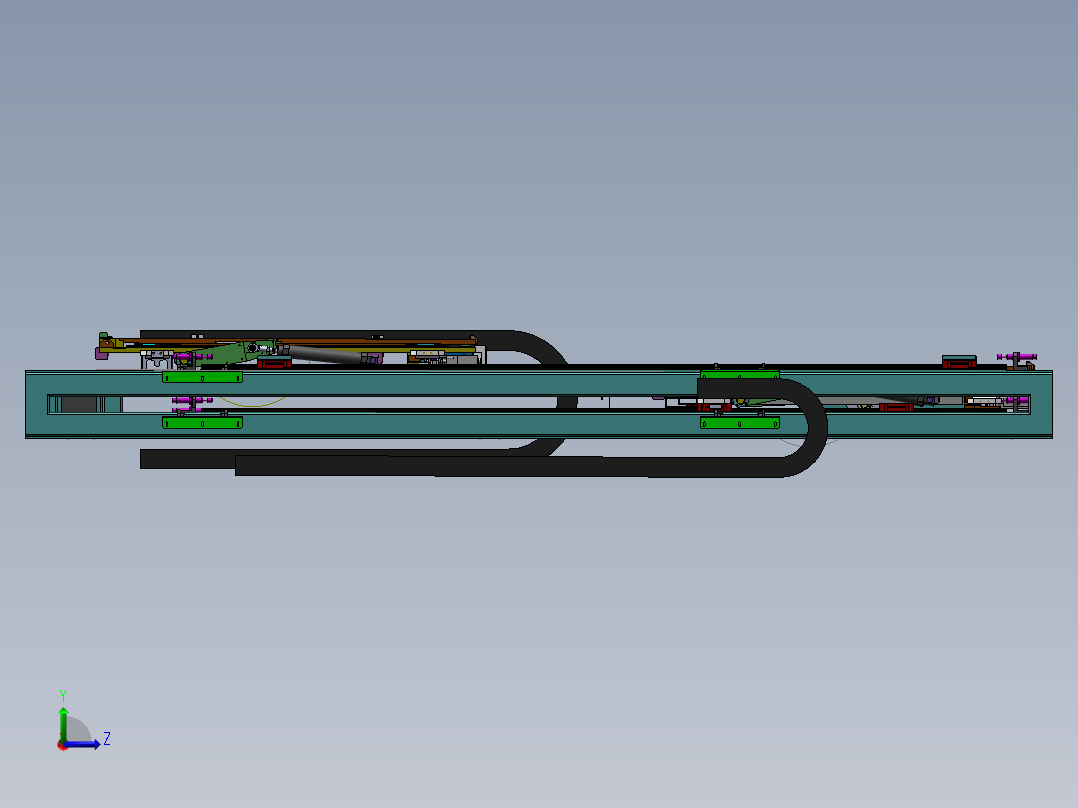
Task: Select the red X axis ball at triad origin
Action: tap(62, 745)
